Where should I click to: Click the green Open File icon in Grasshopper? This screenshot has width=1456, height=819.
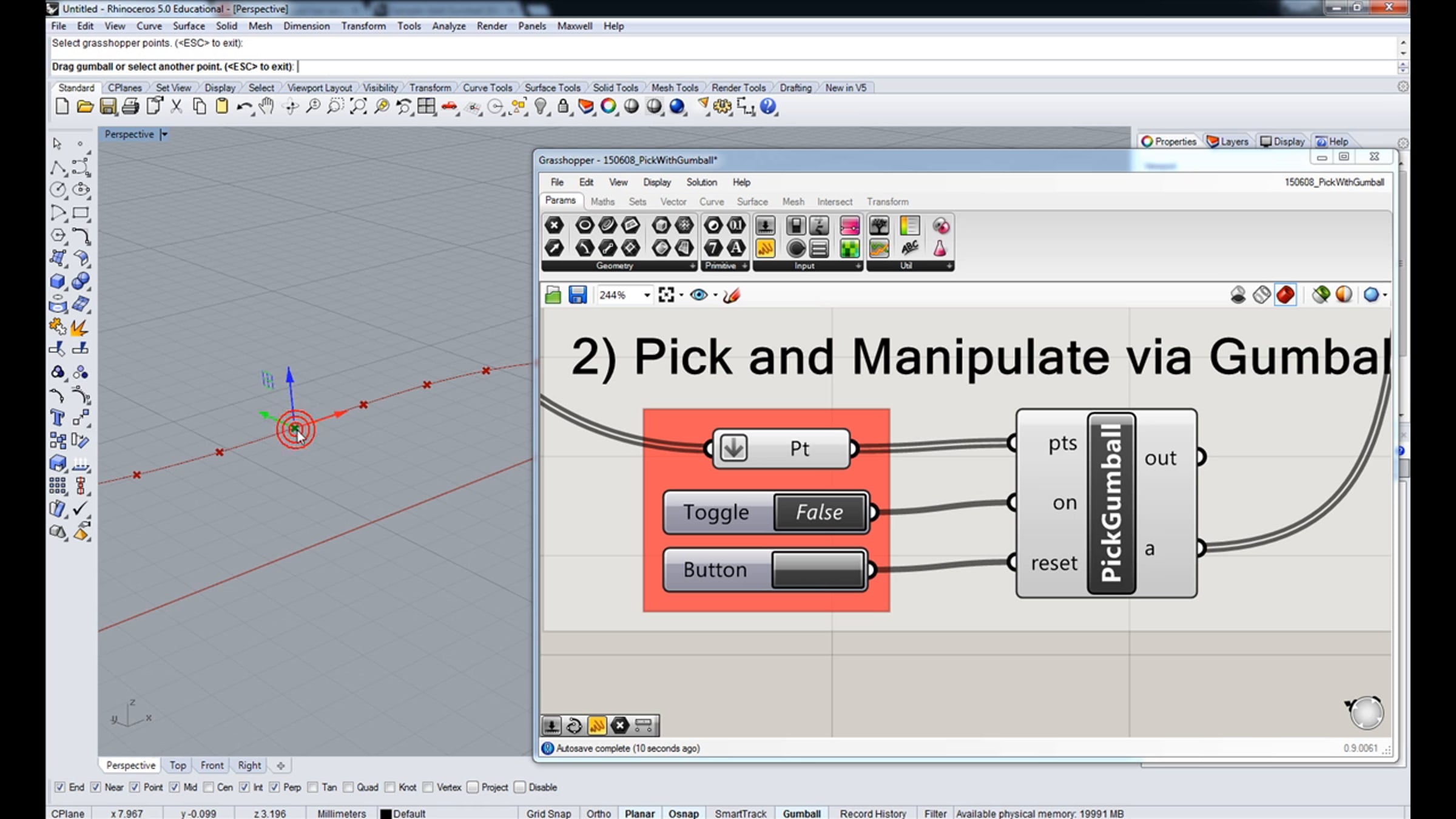coord(553,295)
